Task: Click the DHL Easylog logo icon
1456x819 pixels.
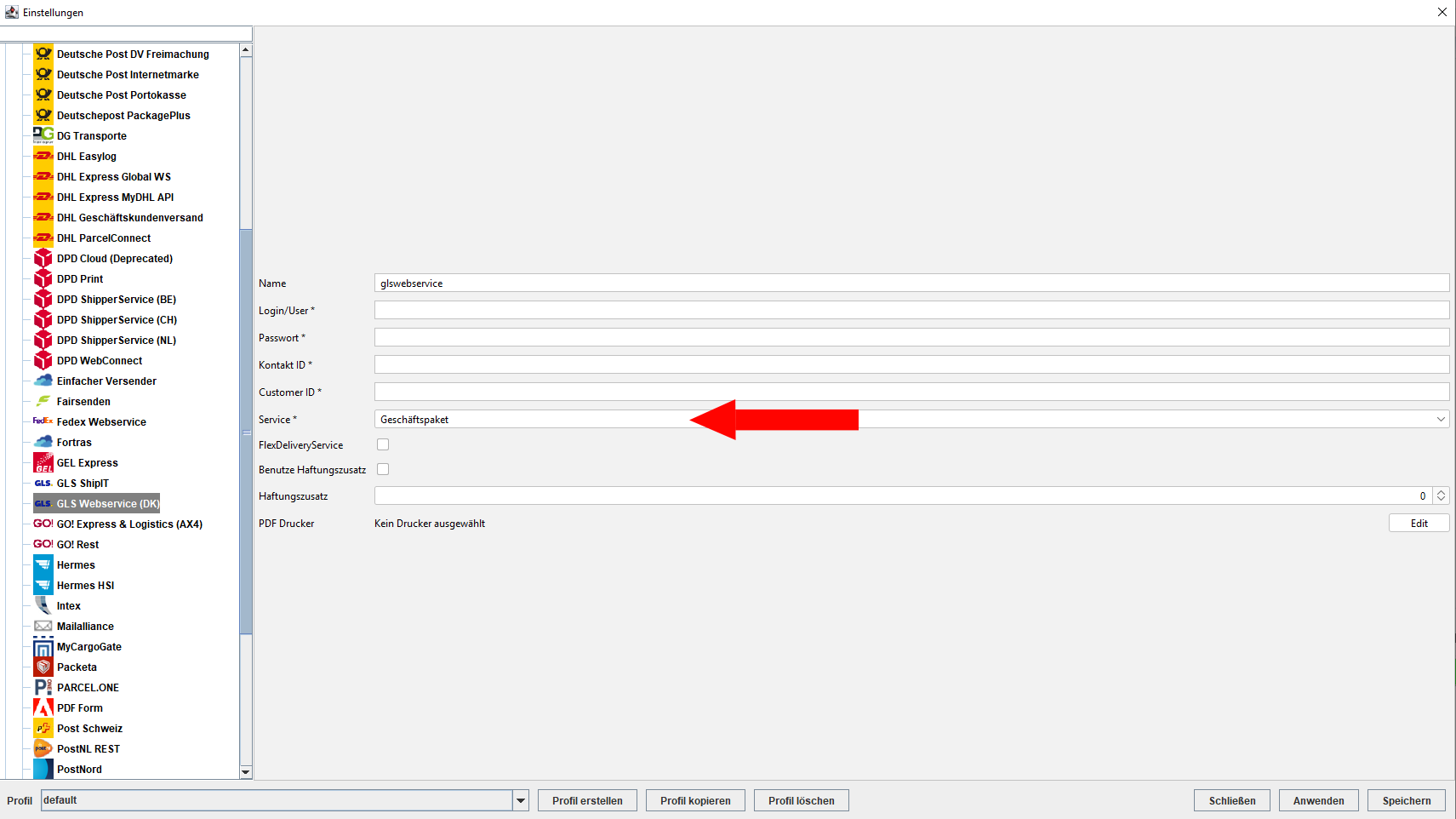Action: pyautogui.click(x=43, y=156)
